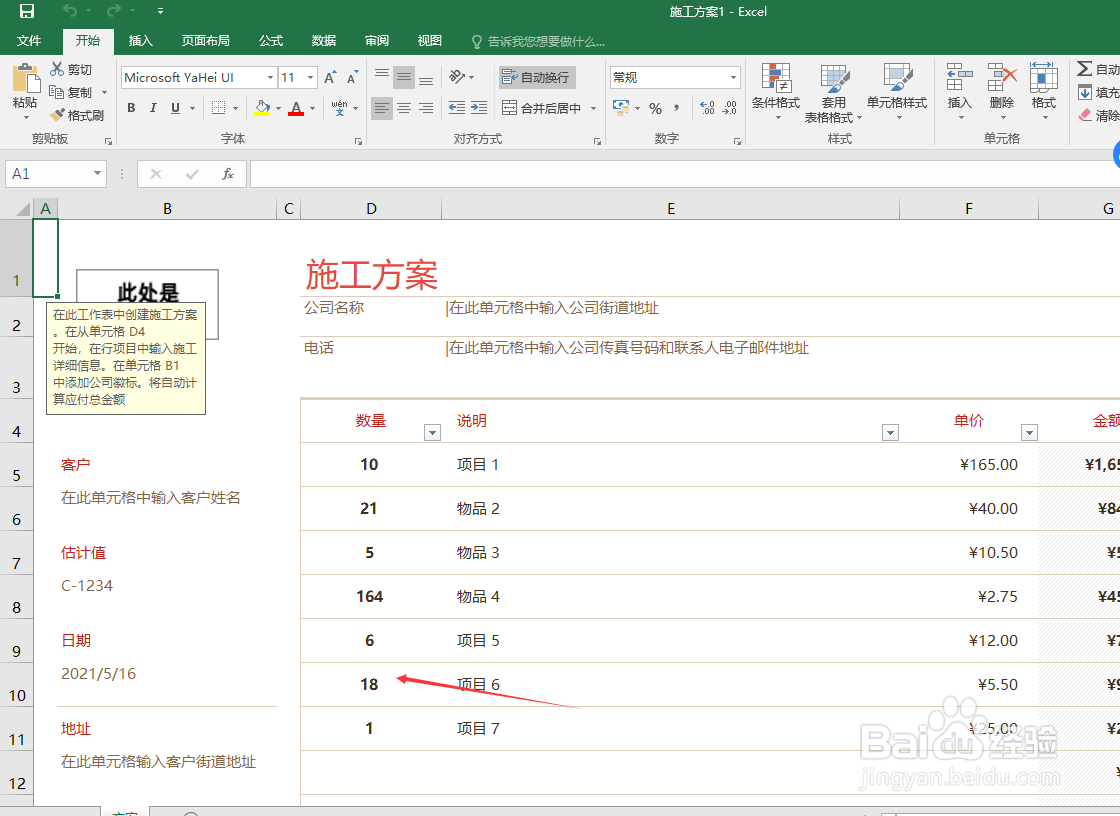Click the text orientation icon
The width and height of the screenshot is (1120, 816).
tap(457, 76)
